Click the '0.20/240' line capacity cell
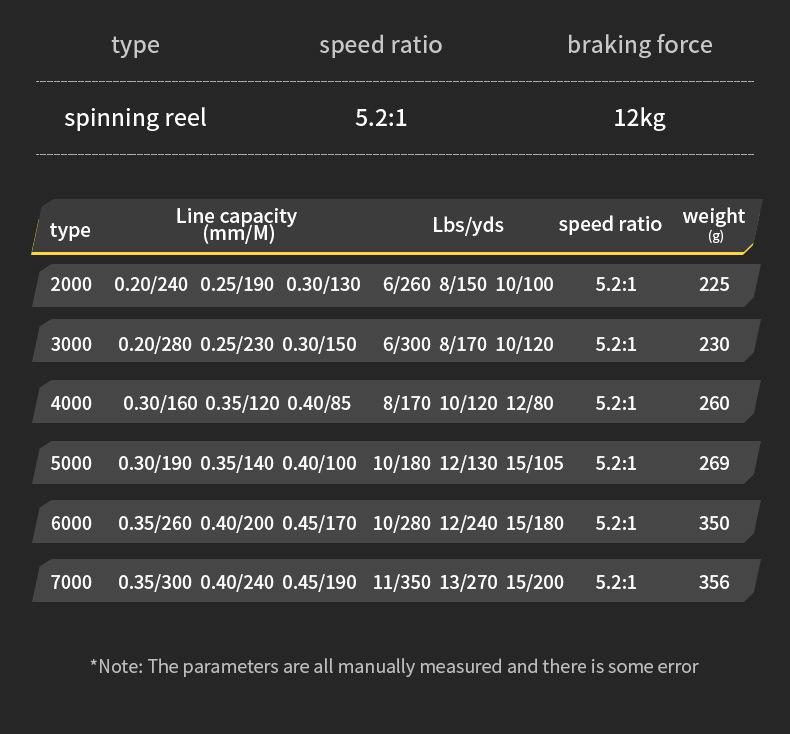Viewport: 790px width, 734px height. pyautogui.click(x=151, y=285)
